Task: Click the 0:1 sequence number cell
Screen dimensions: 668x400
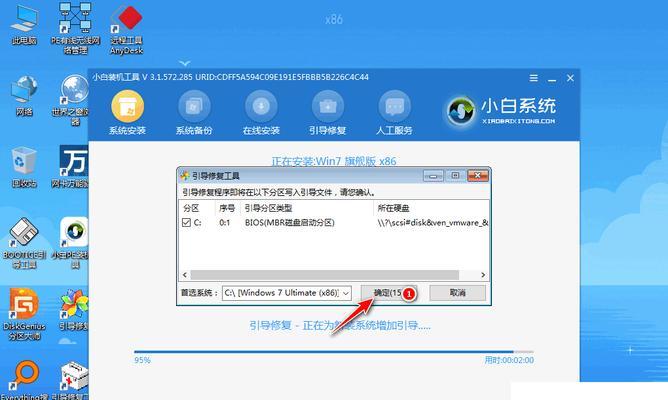Action: (225, 222)
